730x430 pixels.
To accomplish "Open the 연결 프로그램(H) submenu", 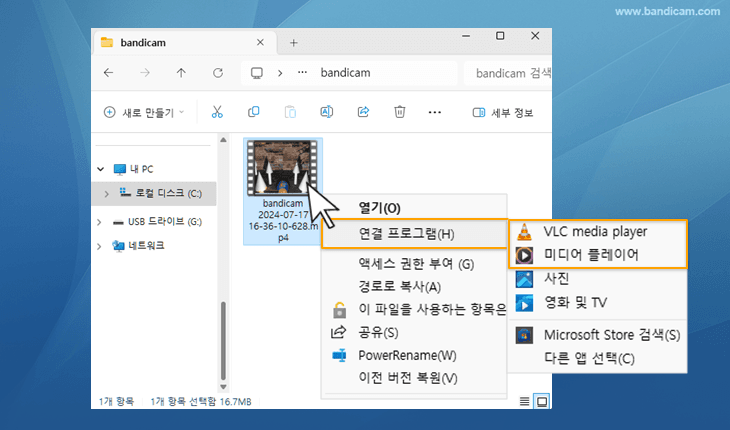I will [x=414, y=234].
